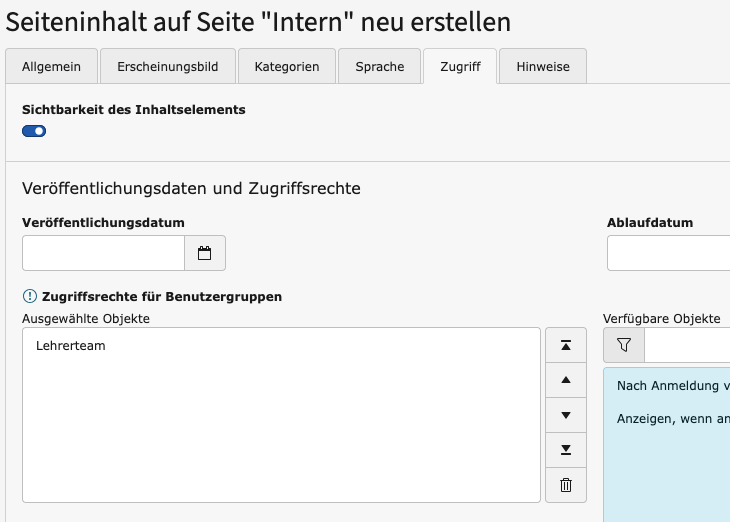Select the Sprache tab
Image resolution: width=730 pixels, height=522 pixels.
tap(379, 67)
